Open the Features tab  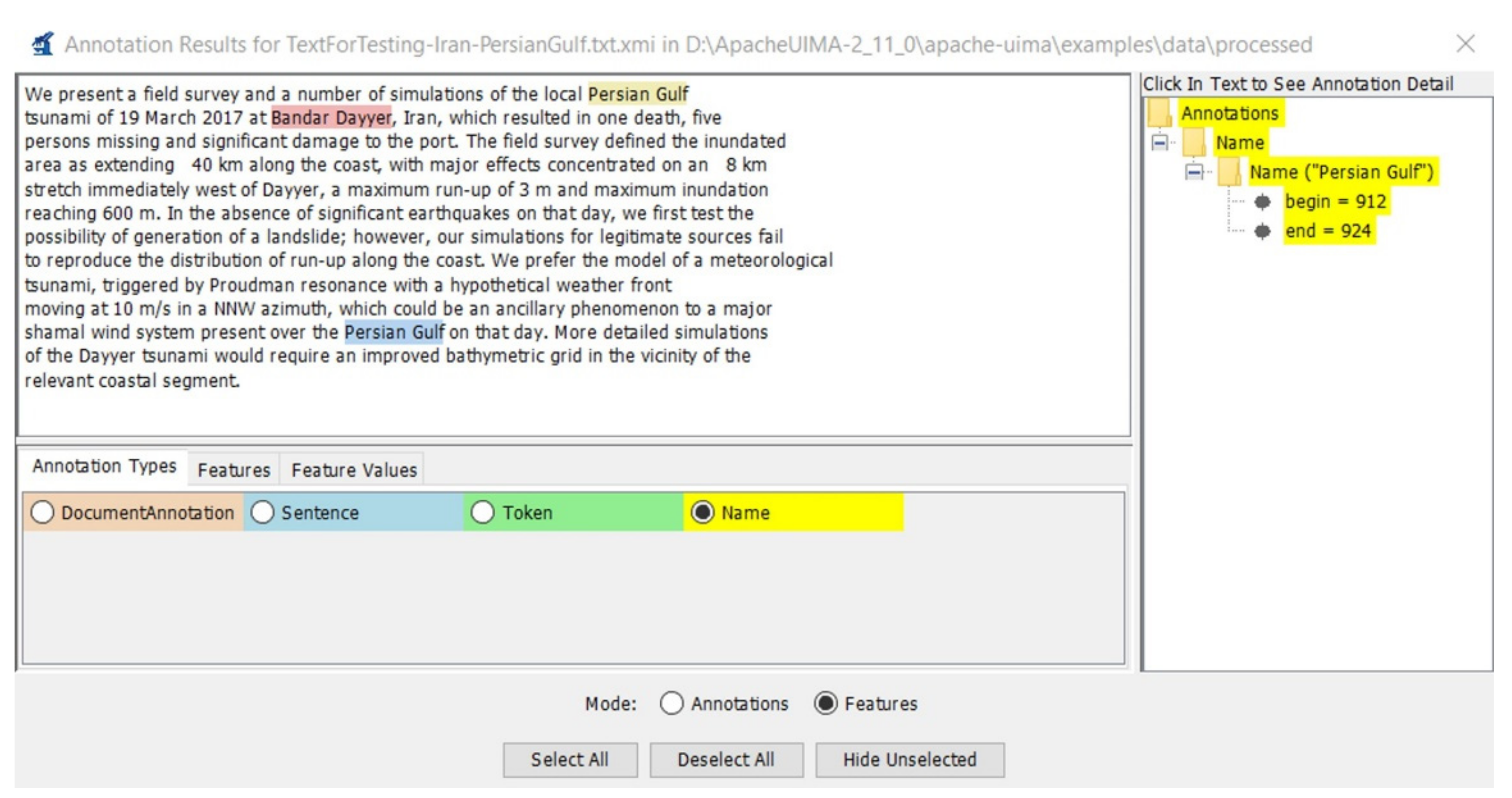point(233,470)
